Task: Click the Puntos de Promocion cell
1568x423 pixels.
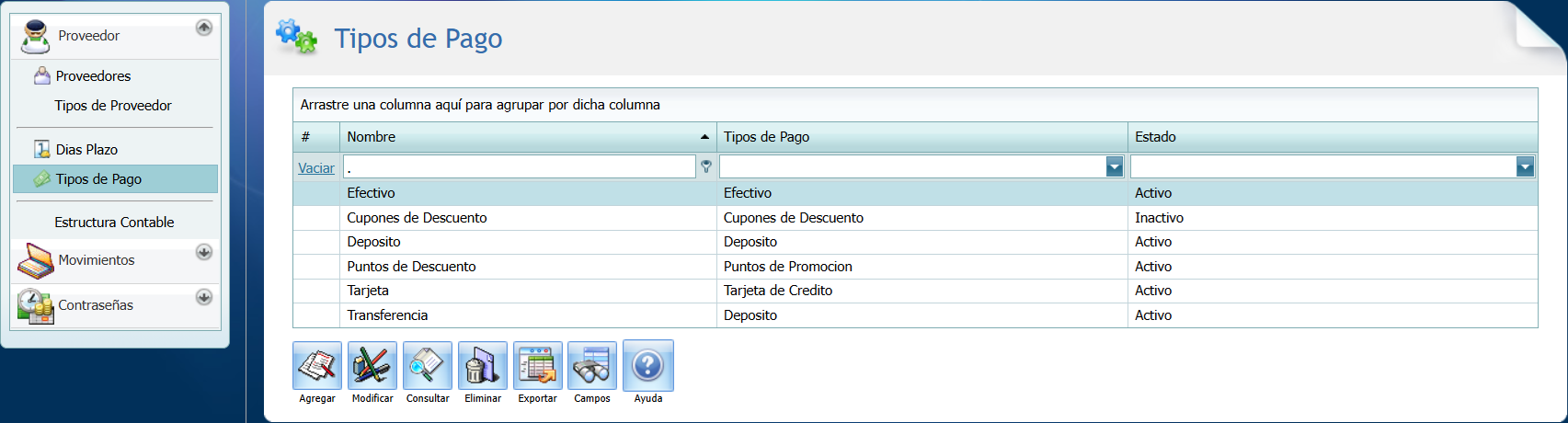Action: [x=922, y=267]
